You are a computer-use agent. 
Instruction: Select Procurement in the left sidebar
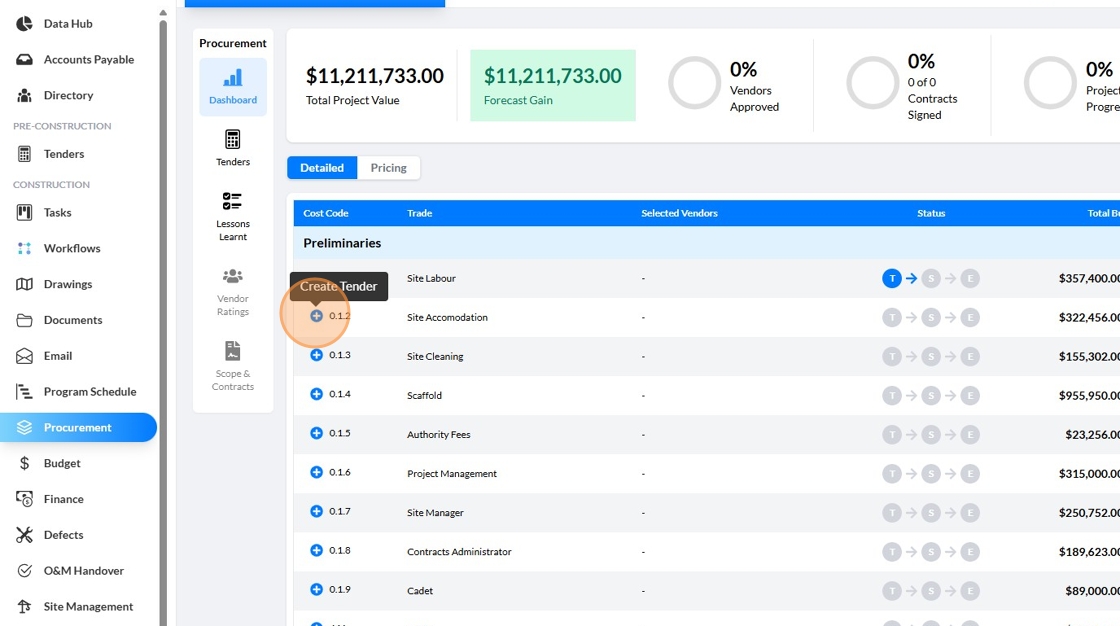point(79,427)
